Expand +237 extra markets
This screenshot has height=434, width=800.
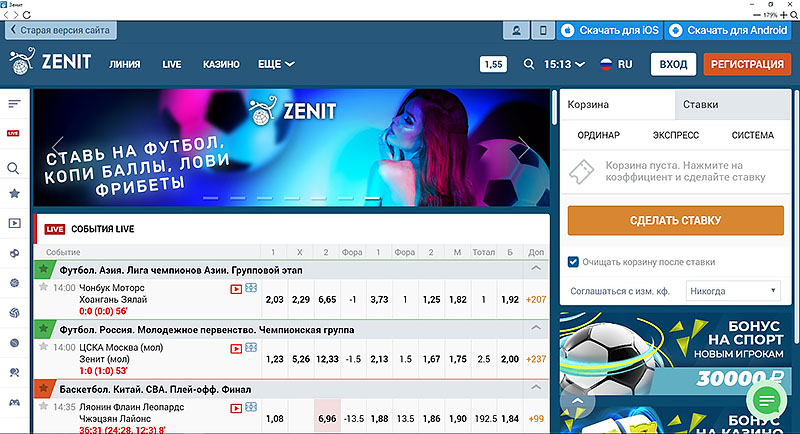pyautogui.click(x=536, y=360)
